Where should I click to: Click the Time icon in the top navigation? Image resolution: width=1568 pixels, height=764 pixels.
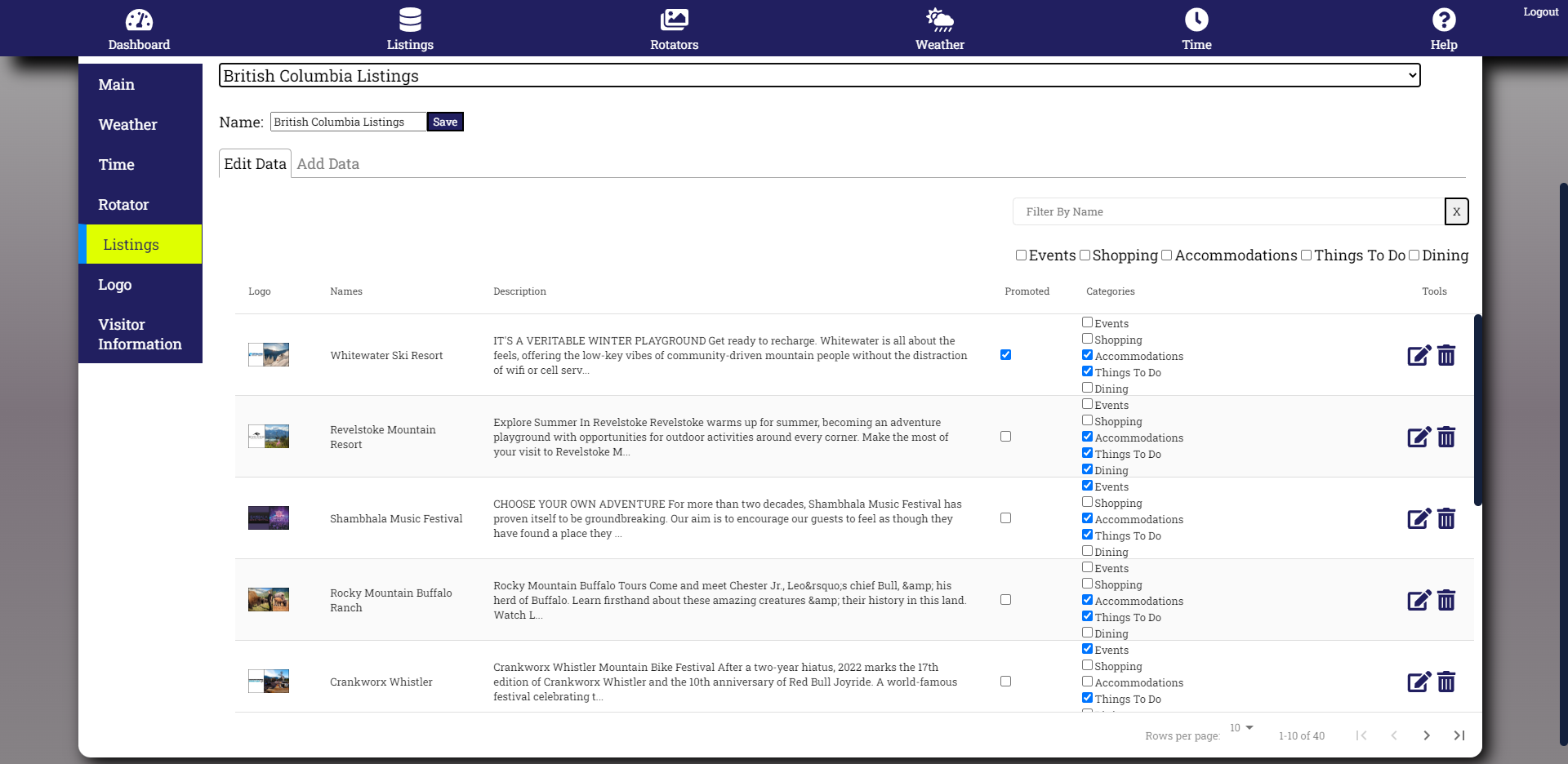(1196, 28)
